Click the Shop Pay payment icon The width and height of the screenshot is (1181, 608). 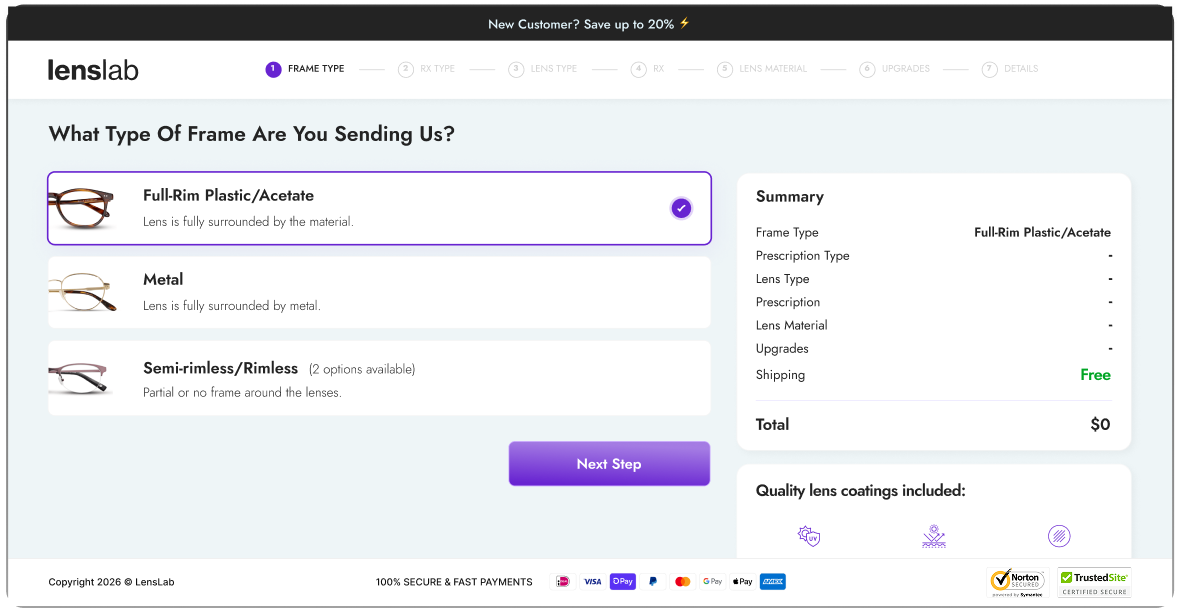point(623,581)
